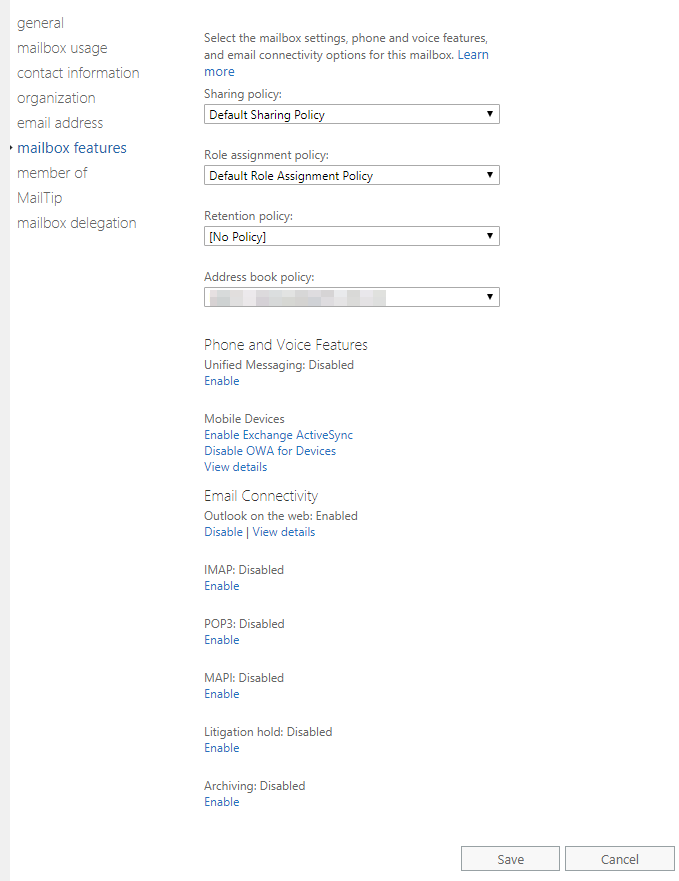This screenshot has height=881, width=679.
Task: Disable Outlook on the web
Action: point(223,532)
